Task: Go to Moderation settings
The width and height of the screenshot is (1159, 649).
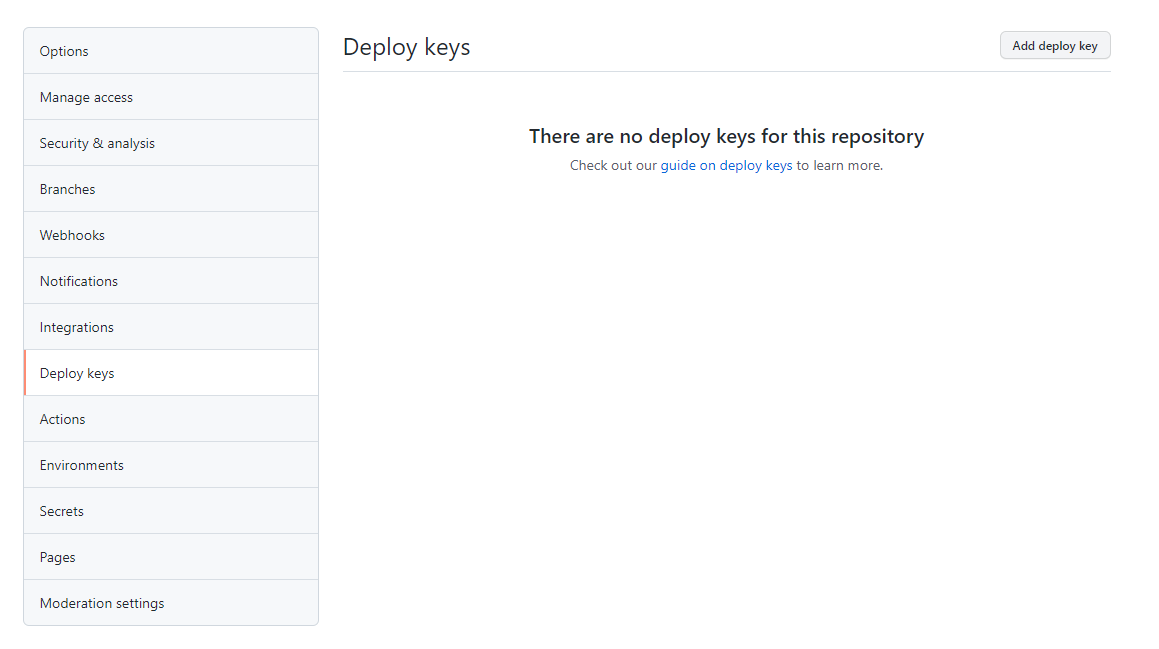Action: pos(102,603)
